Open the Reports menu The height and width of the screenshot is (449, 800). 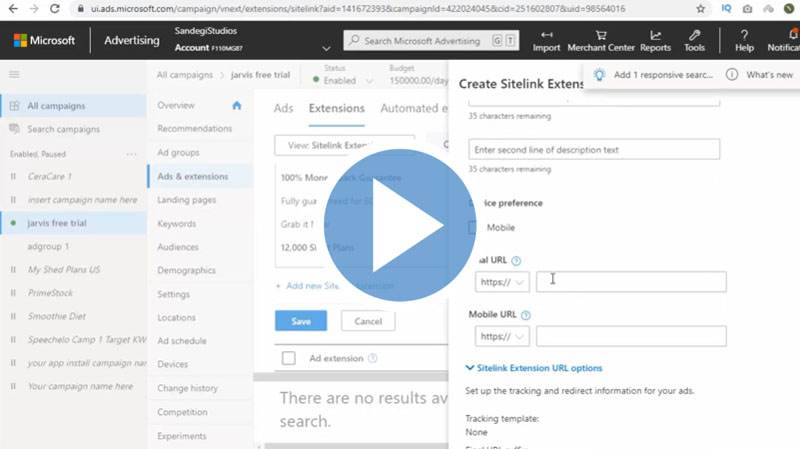click(x=655, y=41)
